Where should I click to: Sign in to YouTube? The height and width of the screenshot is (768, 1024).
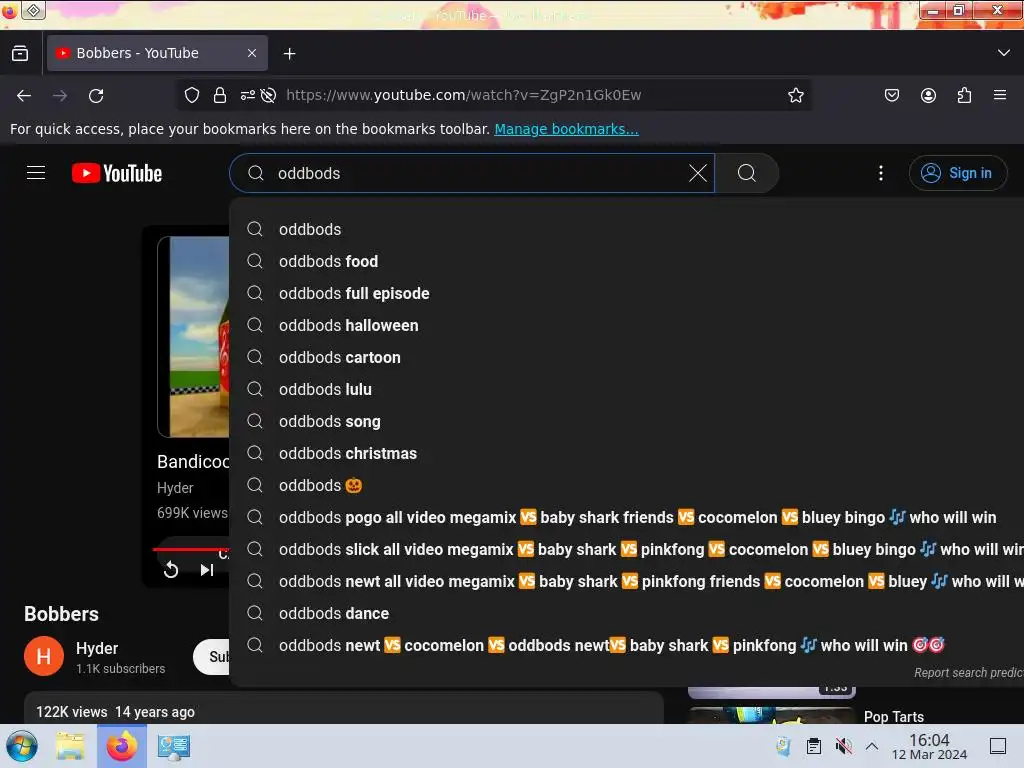pyautogui.click(x=957, y=173)
